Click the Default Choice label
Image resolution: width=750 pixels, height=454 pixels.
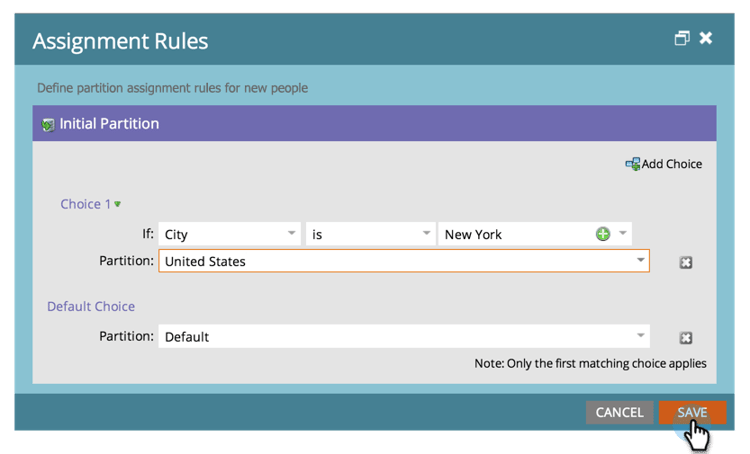tap(91, 306)
